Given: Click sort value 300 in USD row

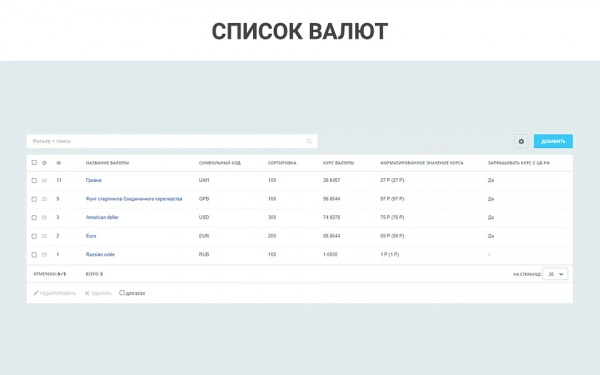Looking at the screenshot, I should (x=272, y=217).
